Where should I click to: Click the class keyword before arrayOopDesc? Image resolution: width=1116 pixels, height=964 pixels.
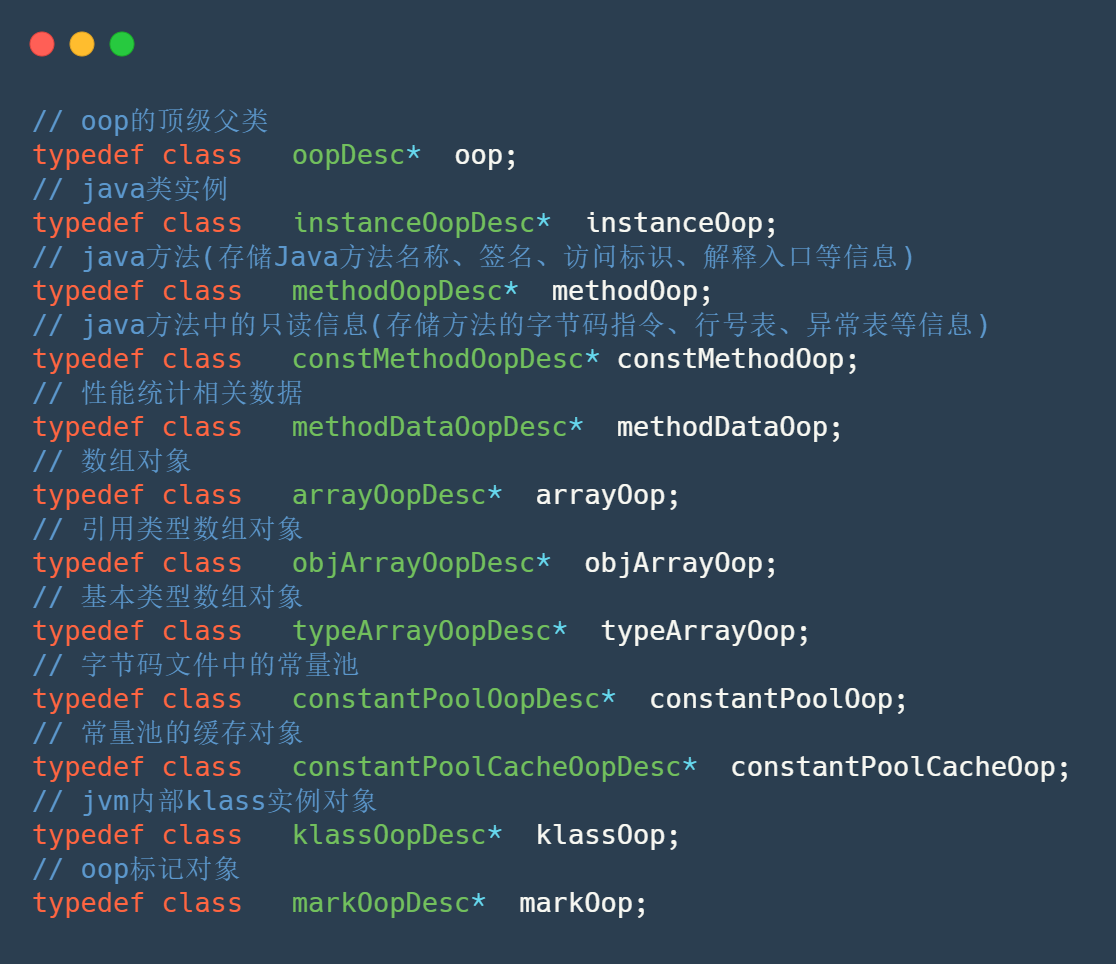[202, 496]
